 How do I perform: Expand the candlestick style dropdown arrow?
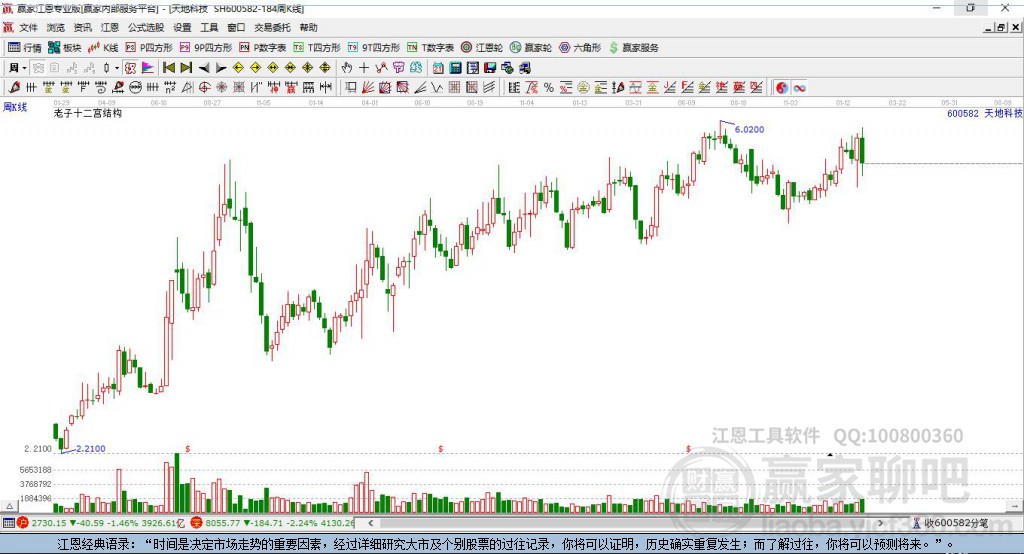117,68
